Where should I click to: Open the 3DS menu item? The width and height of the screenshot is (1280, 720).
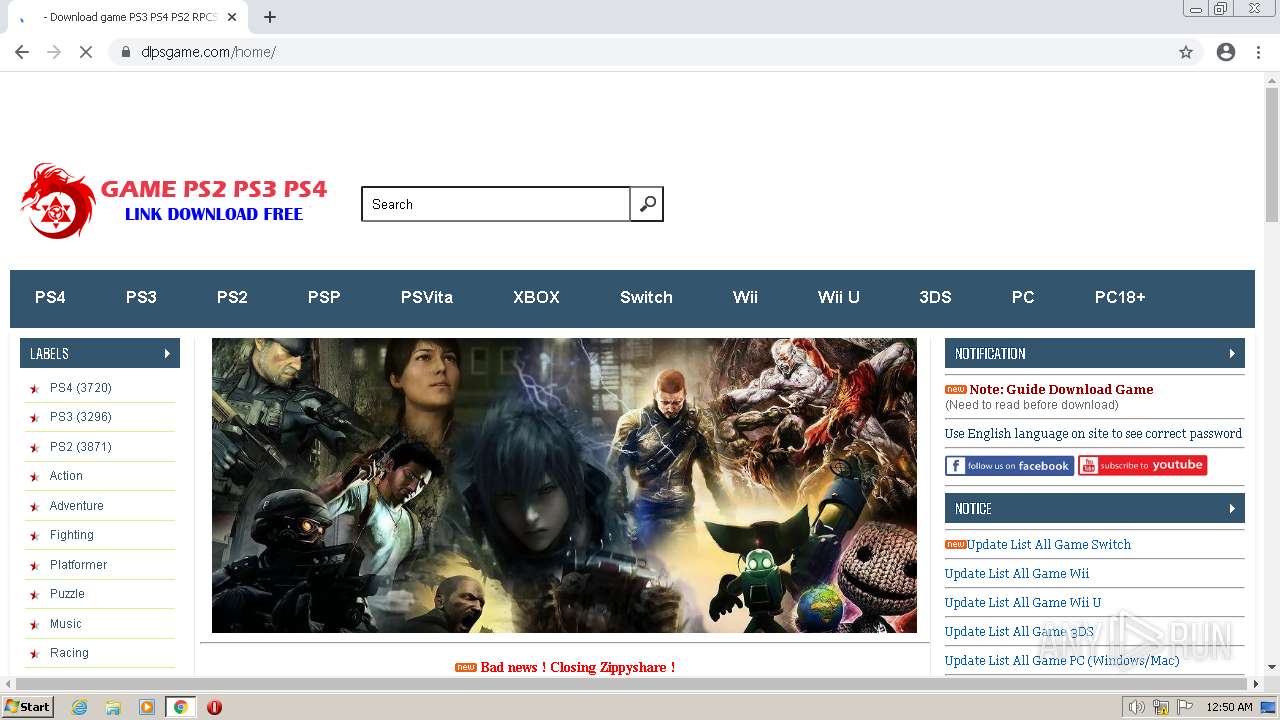tap(935, 297)
